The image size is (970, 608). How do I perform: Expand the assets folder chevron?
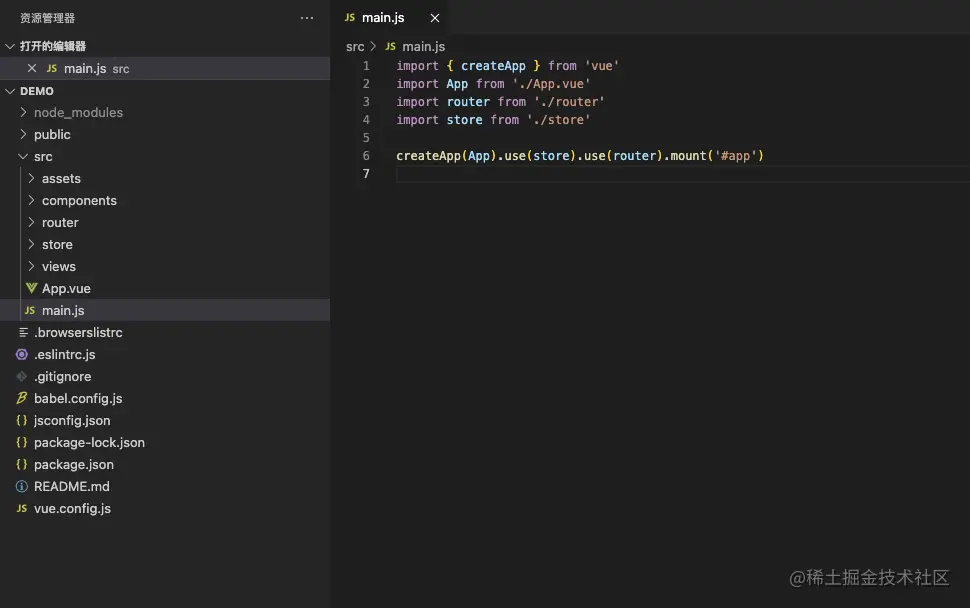tap(31, 178)
